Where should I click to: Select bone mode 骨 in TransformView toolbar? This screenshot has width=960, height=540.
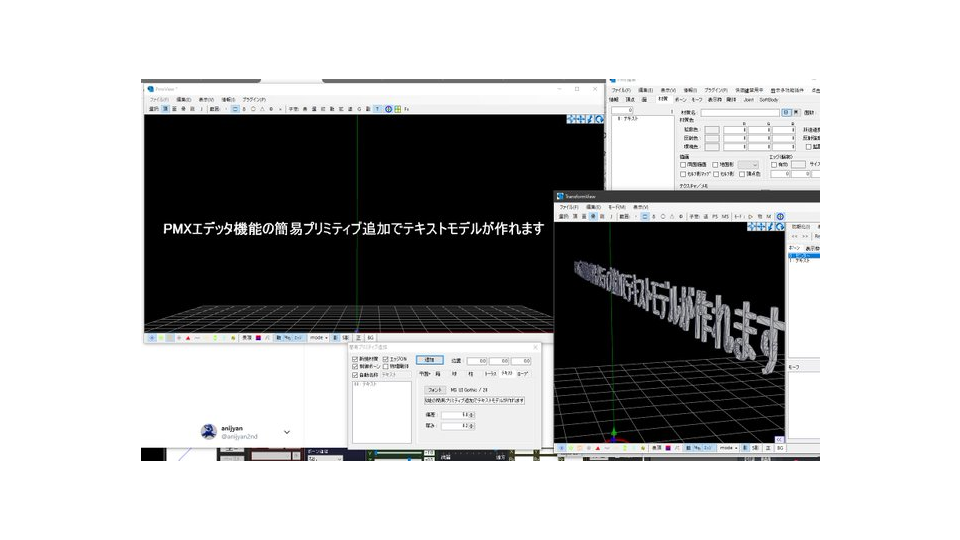[x=593, y=217]
